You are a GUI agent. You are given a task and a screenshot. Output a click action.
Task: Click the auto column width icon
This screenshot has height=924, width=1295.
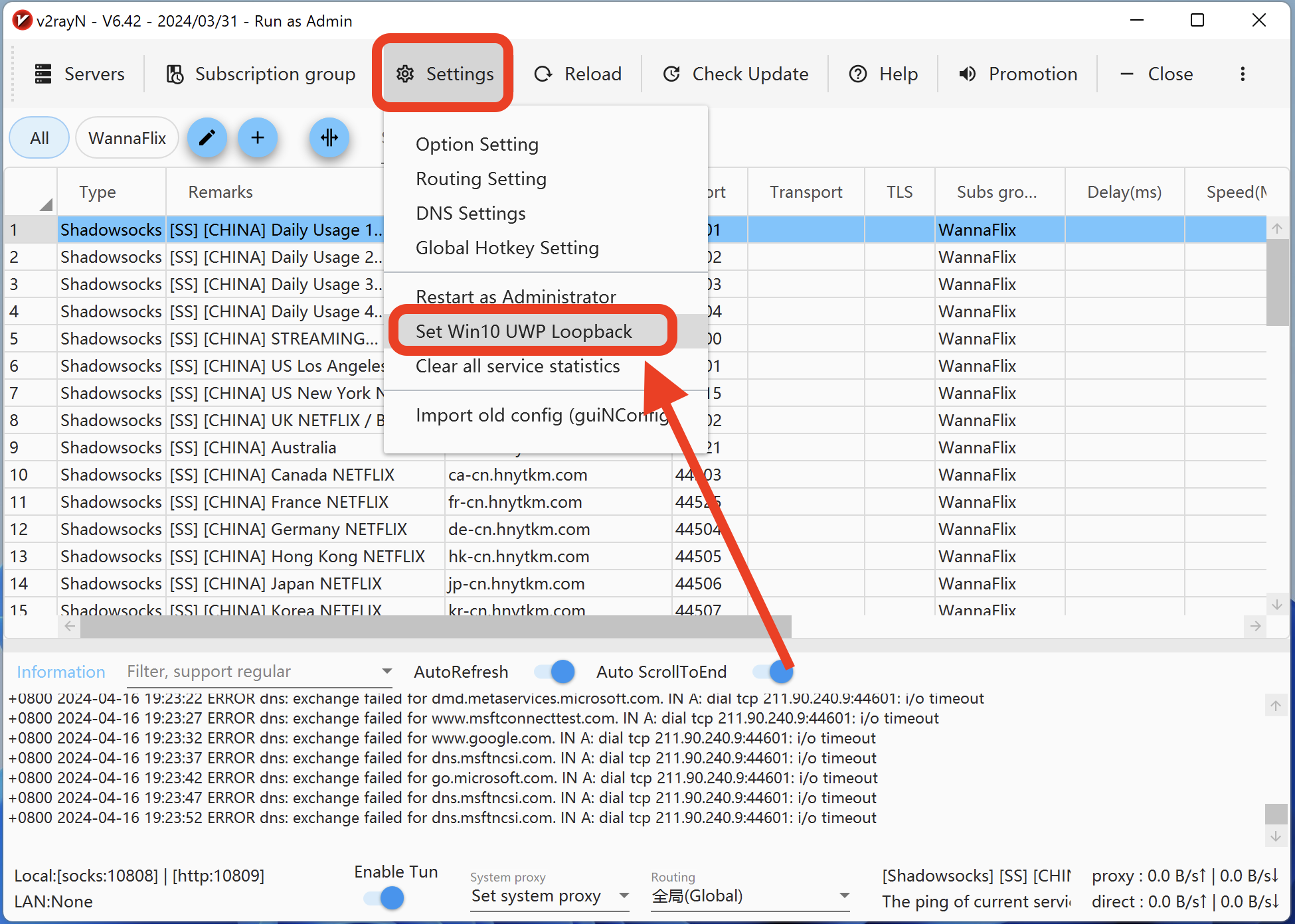point(329,138)
